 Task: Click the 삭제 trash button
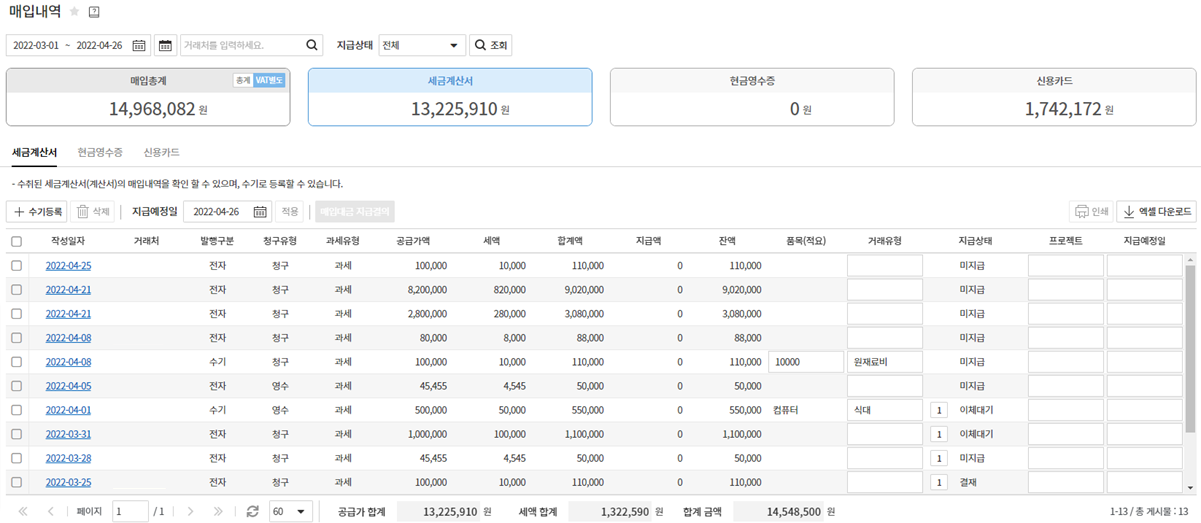tap(94, 212)
